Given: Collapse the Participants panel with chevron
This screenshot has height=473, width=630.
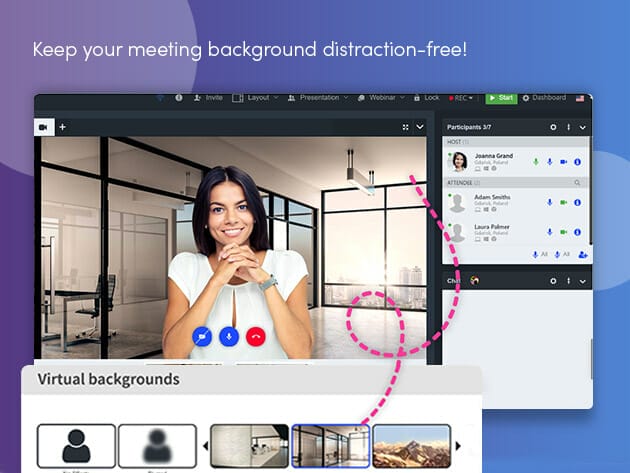Looking at the screenshot, I should tap(582, 127).
